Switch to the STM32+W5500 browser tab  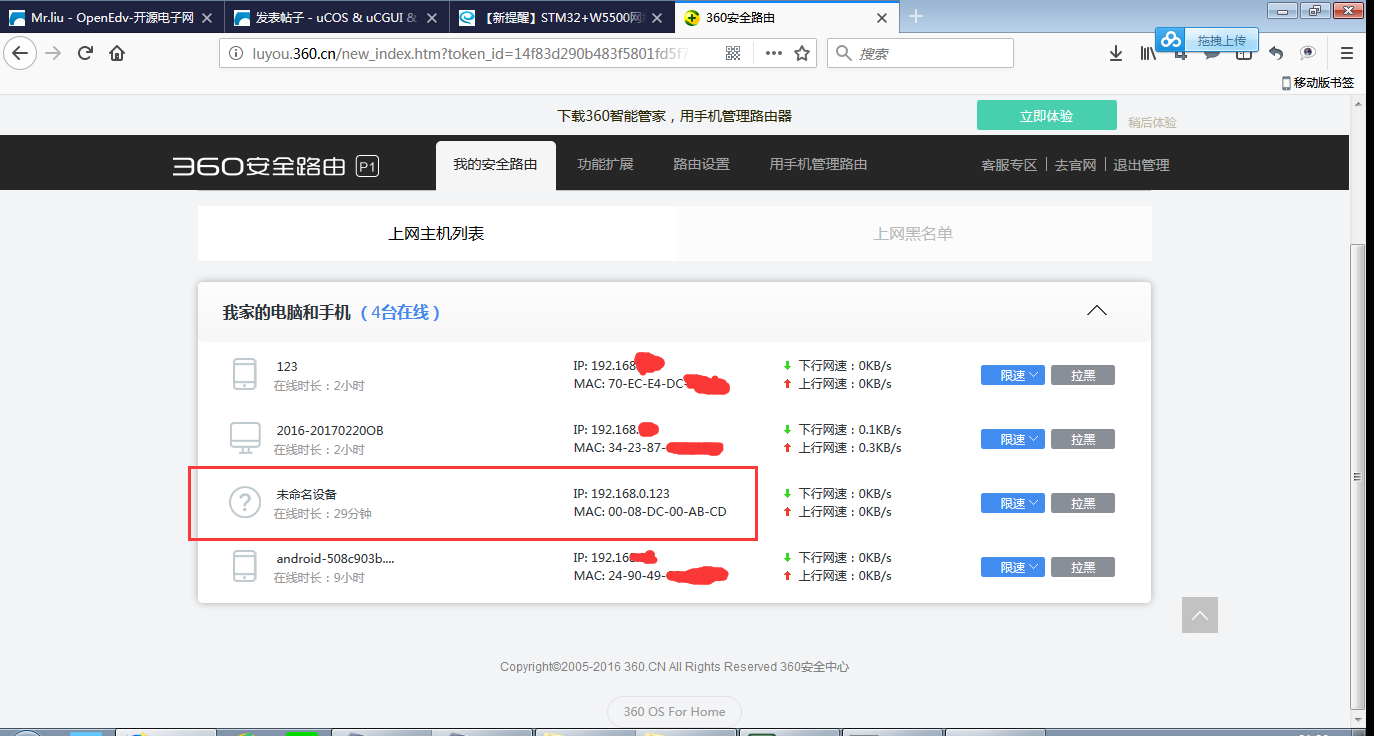[561, 17]
